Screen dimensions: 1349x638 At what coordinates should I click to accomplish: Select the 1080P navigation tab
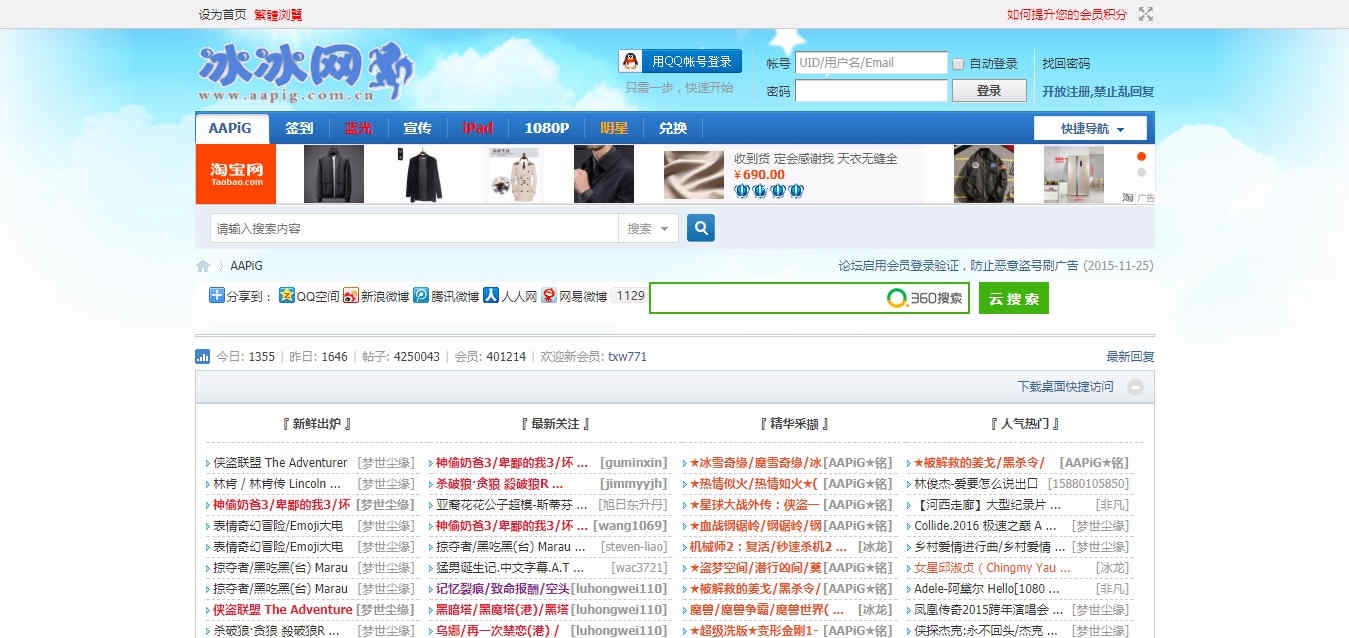[x=546, y=128]
